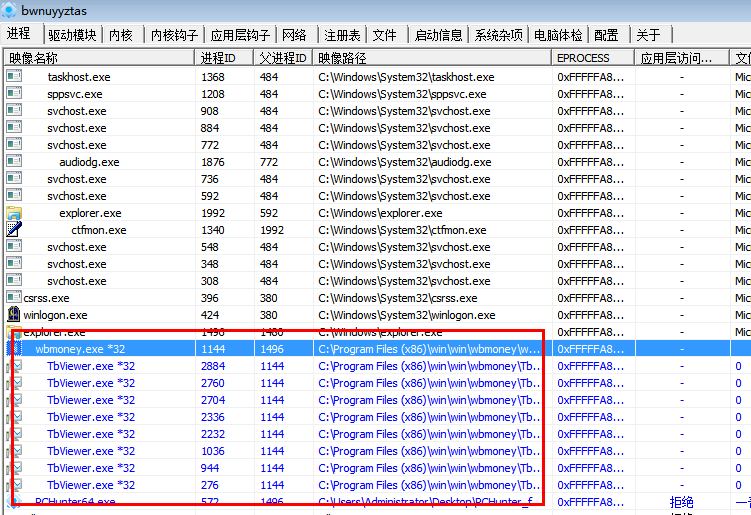Click icon of svchost.exe PID 592

point(14,195)
